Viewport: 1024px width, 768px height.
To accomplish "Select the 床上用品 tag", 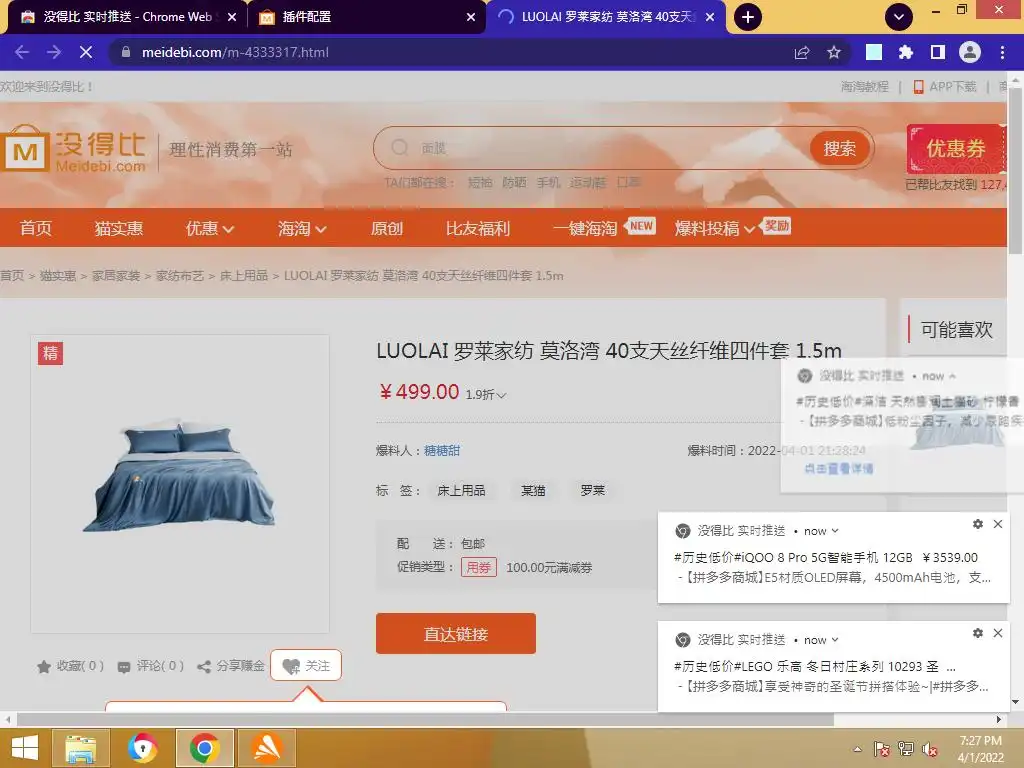I will coord(461,490).
